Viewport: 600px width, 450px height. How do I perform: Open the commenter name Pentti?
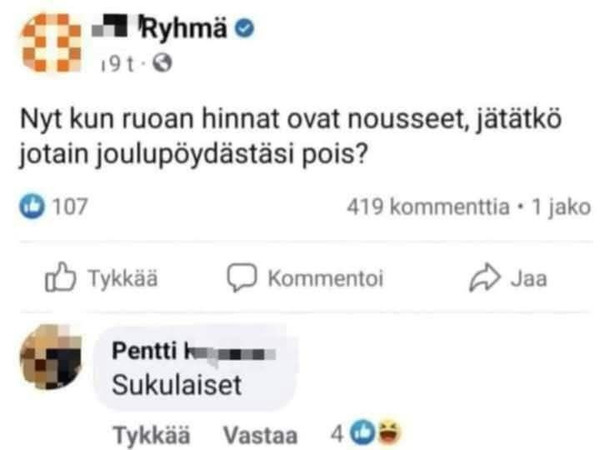(x=145, y=351)
